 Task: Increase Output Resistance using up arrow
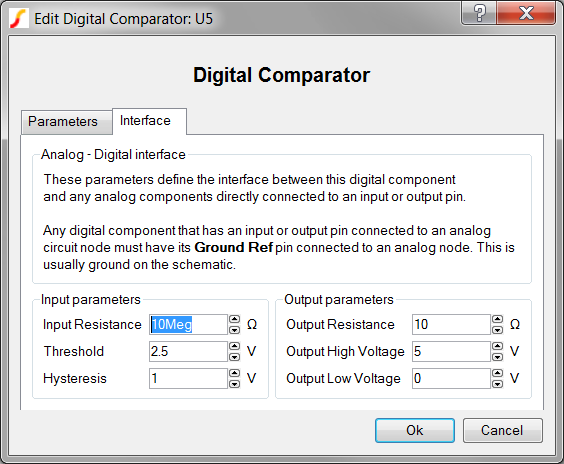497,319
